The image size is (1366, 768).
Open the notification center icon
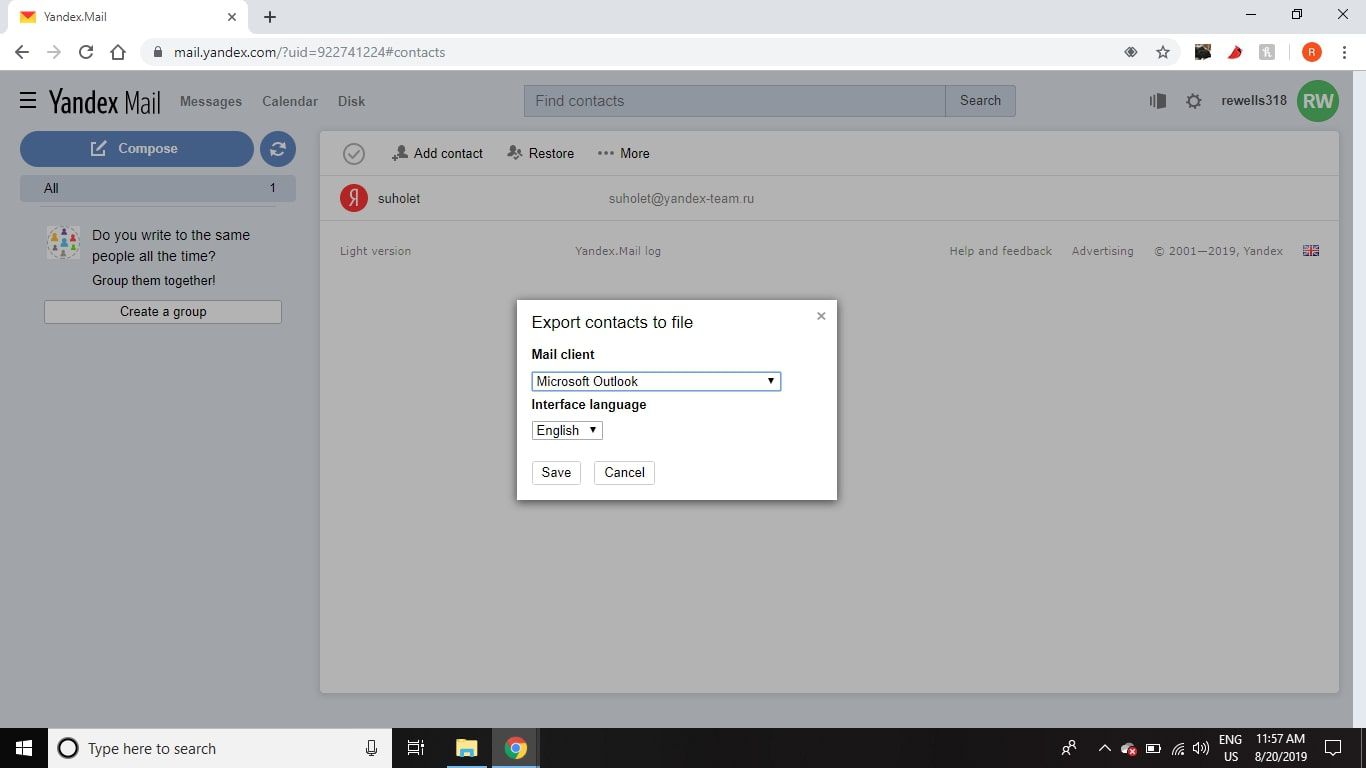click(x=1332, y=748)
